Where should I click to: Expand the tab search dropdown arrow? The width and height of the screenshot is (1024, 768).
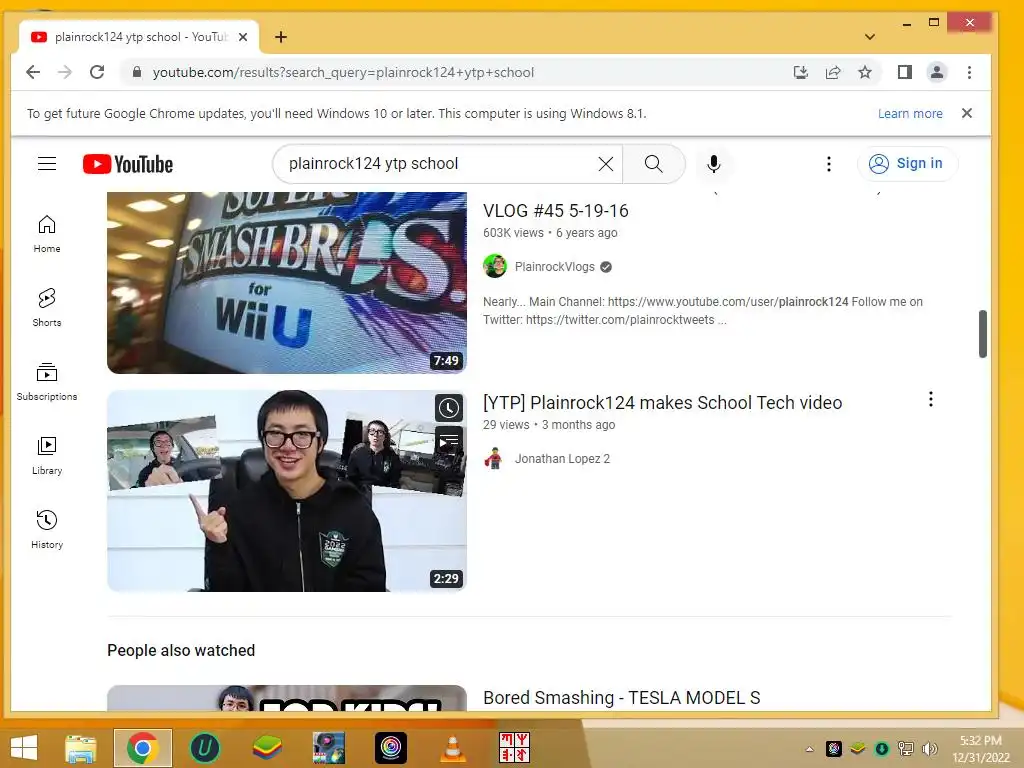click(x=869, y=37)
